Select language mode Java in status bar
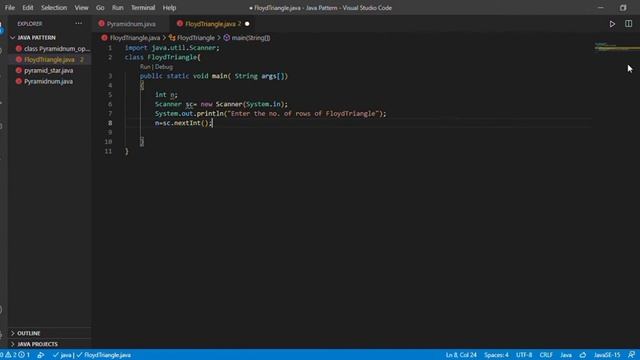640x360 pixels. [x=566, y=355]
